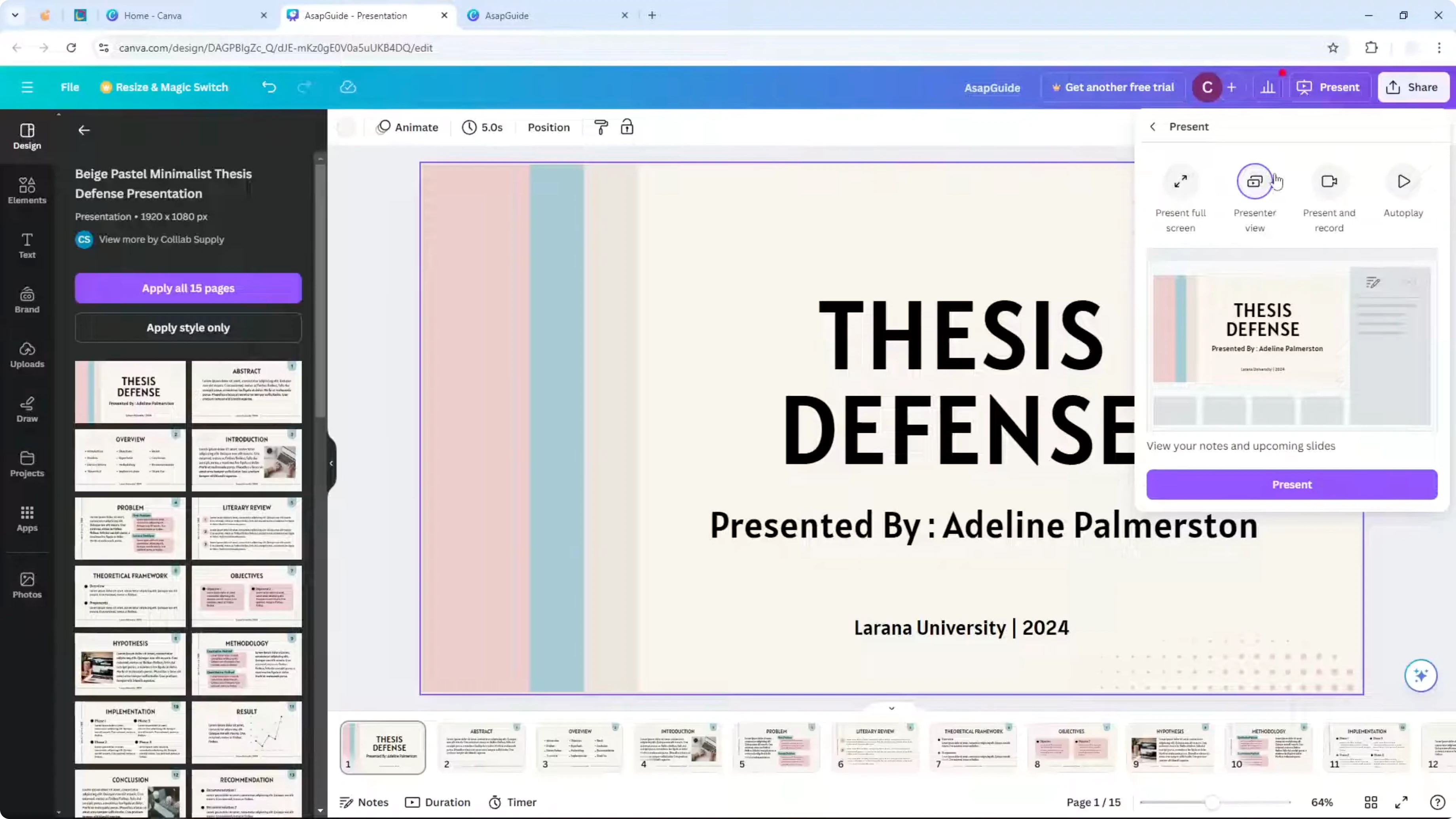Open the analytics bar chart icon

coord(1268,87)
